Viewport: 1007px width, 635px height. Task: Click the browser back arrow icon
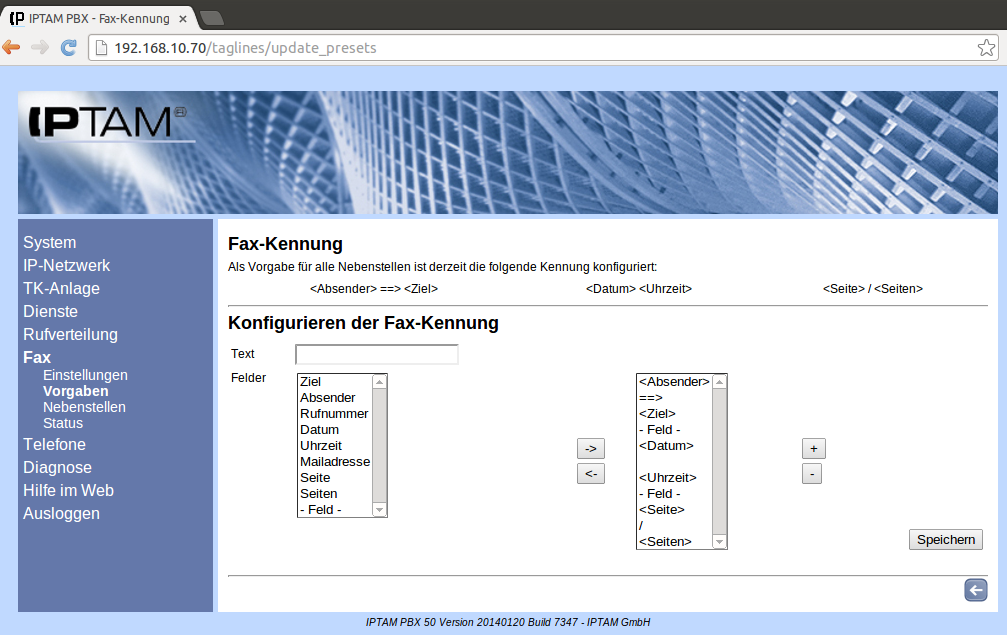[12, 47]
